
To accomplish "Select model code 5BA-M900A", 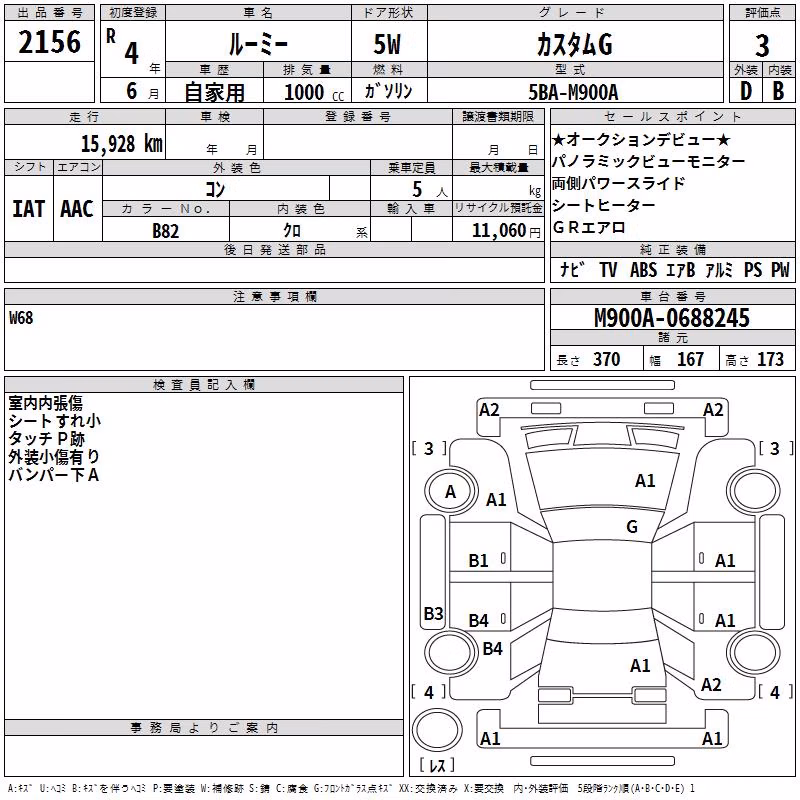I will tap(573, 92).
